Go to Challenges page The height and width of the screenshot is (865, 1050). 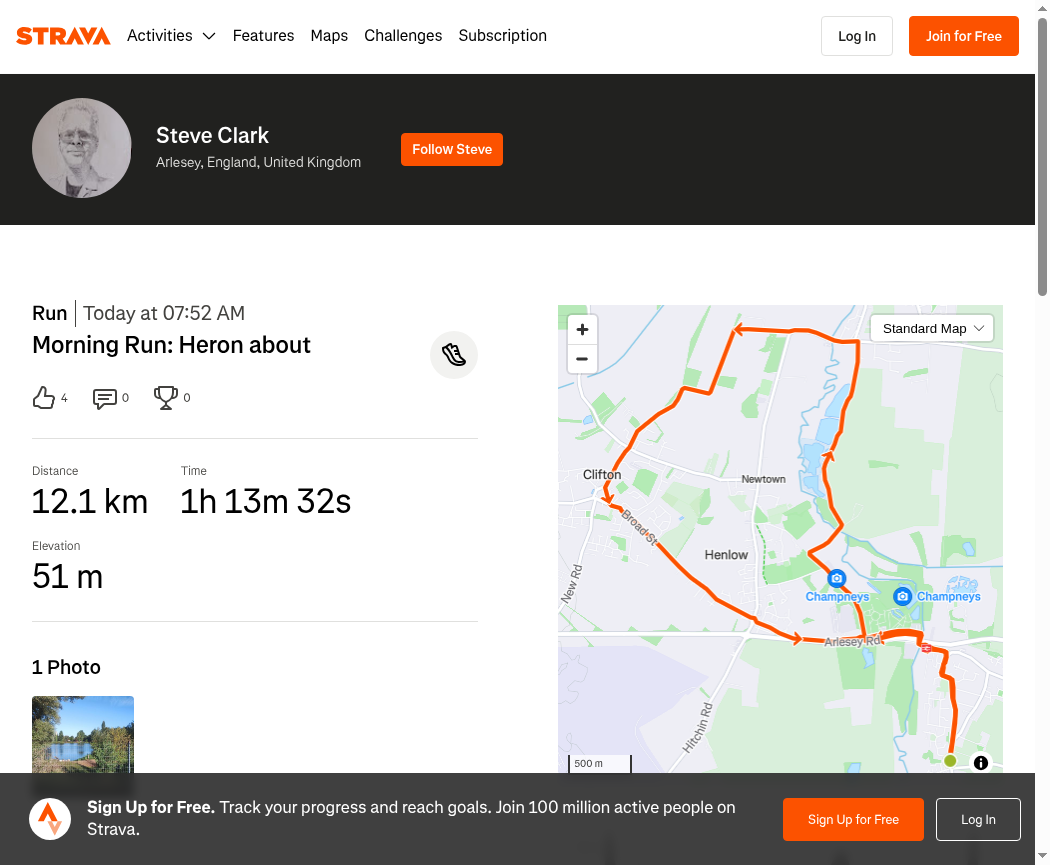(x=403, y=35)
